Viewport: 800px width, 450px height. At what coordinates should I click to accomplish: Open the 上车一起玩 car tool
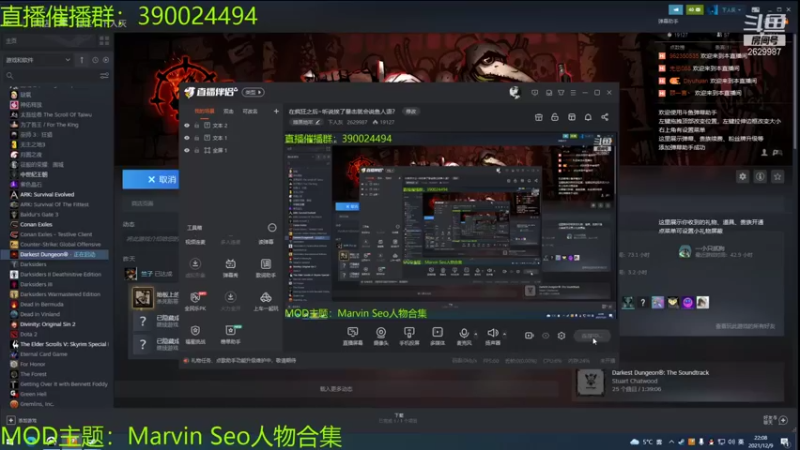tap(266, 301)
